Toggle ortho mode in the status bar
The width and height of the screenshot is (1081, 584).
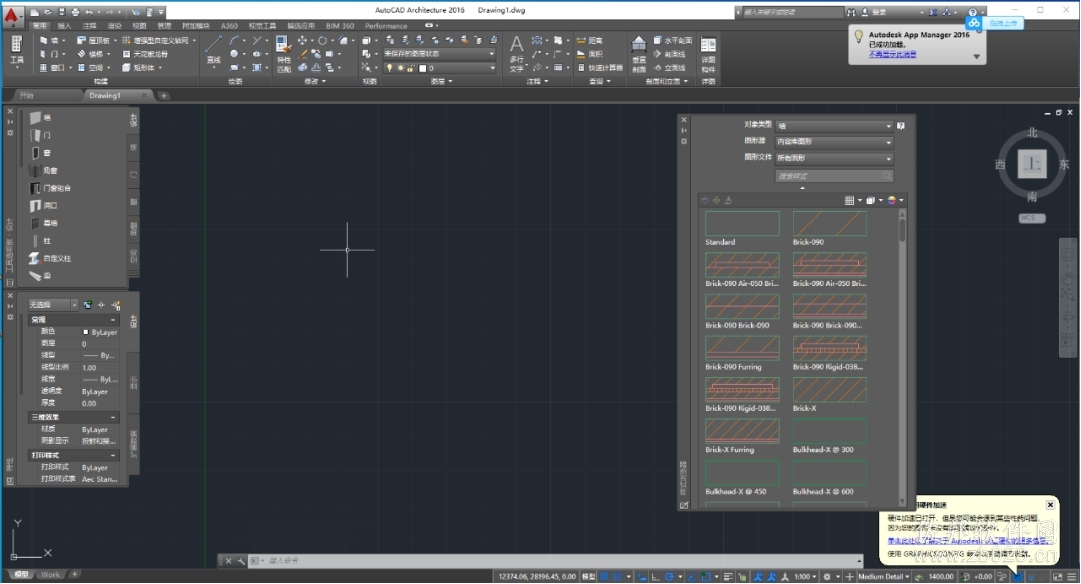pyautogui.click(x=655, y=576)
